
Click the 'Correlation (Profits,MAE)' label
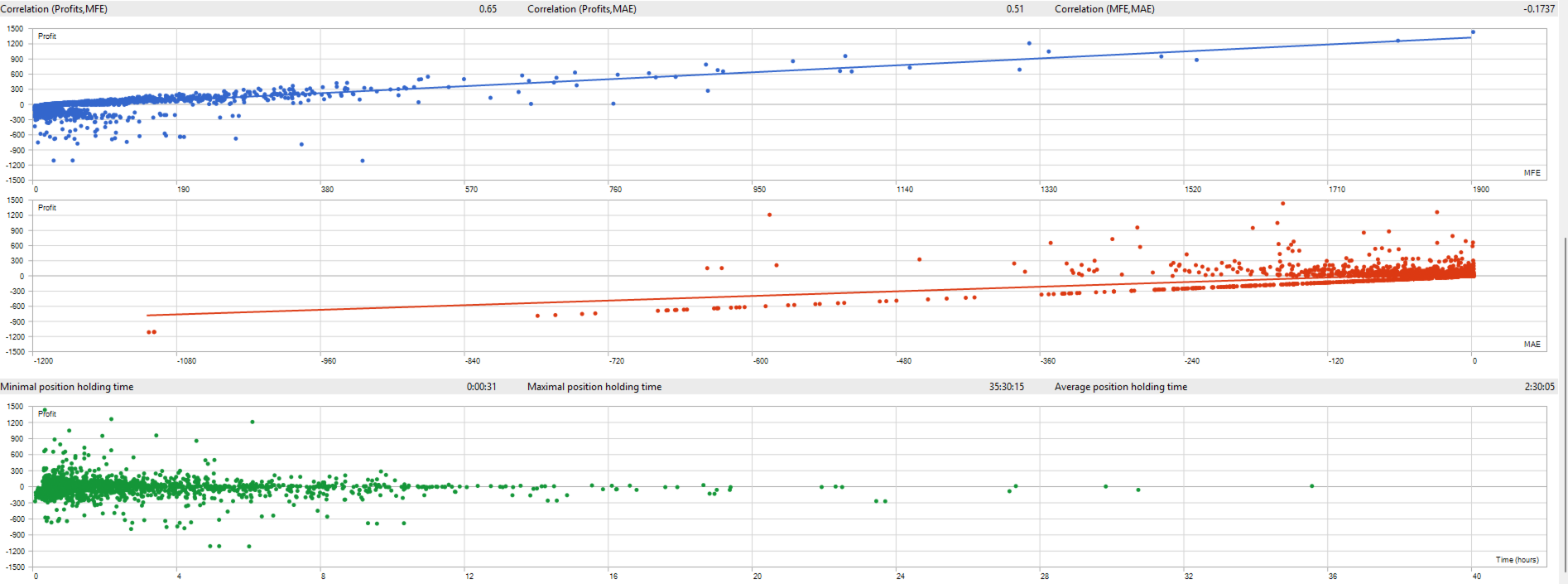point(582,9)
